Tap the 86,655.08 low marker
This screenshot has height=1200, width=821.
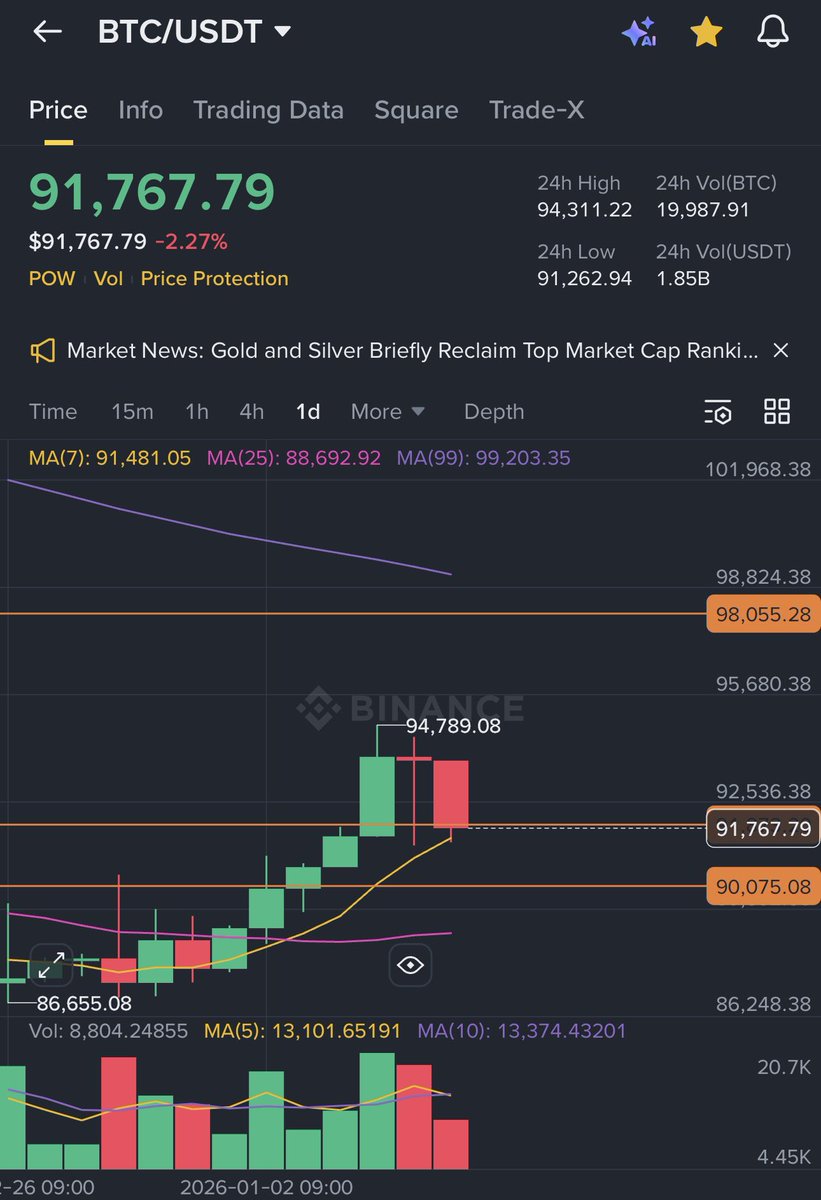[x=84, y=1002]
